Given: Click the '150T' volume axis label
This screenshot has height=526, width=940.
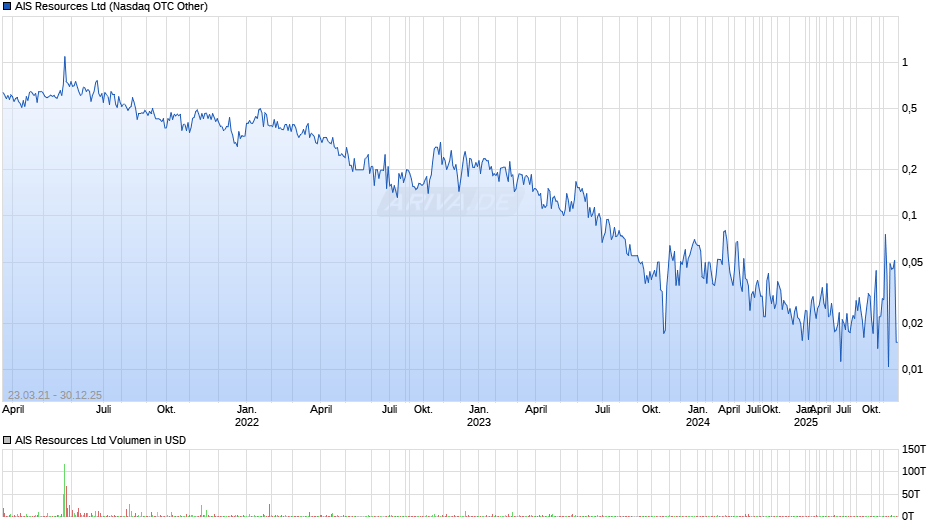Looking at the screenshot, I should pyautogui.click(x=914, y=449).
